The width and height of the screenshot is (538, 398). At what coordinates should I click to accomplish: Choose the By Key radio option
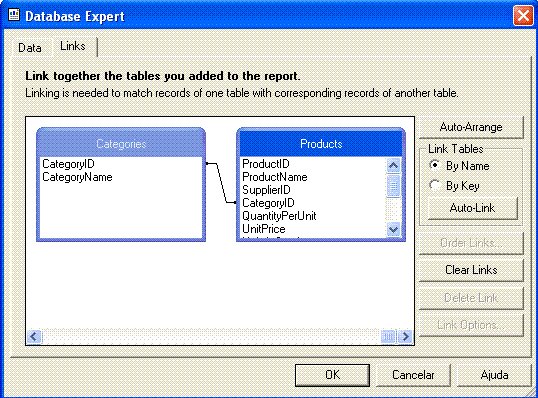[454, 186]
